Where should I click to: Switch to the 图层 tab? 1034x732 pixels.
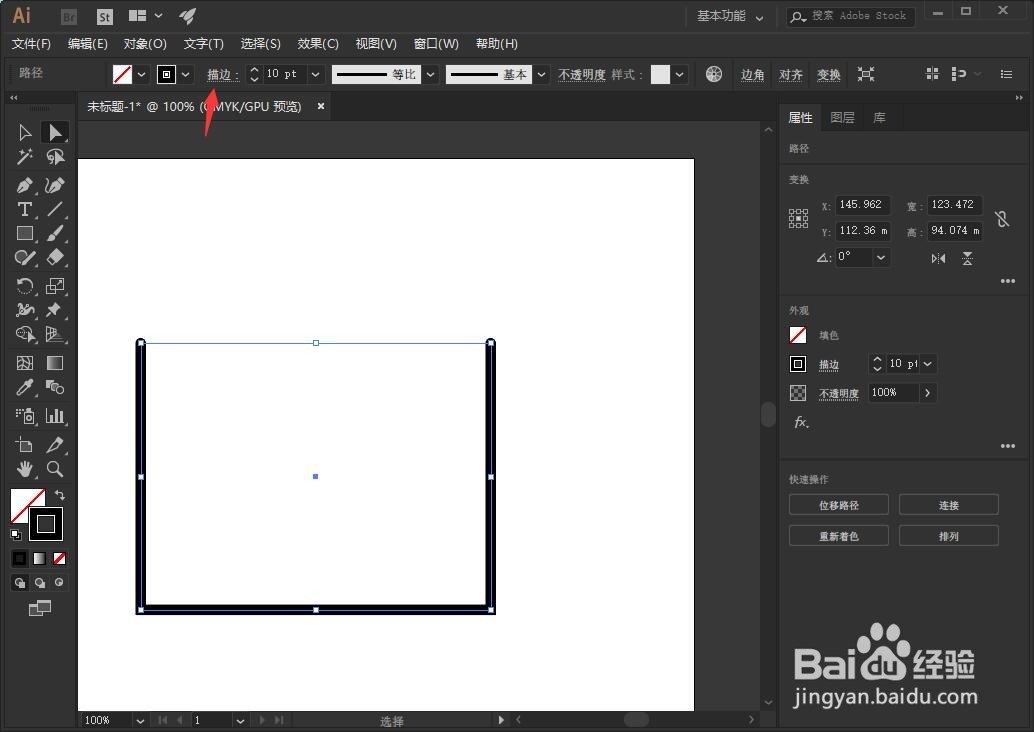click(x=842, y=117)
